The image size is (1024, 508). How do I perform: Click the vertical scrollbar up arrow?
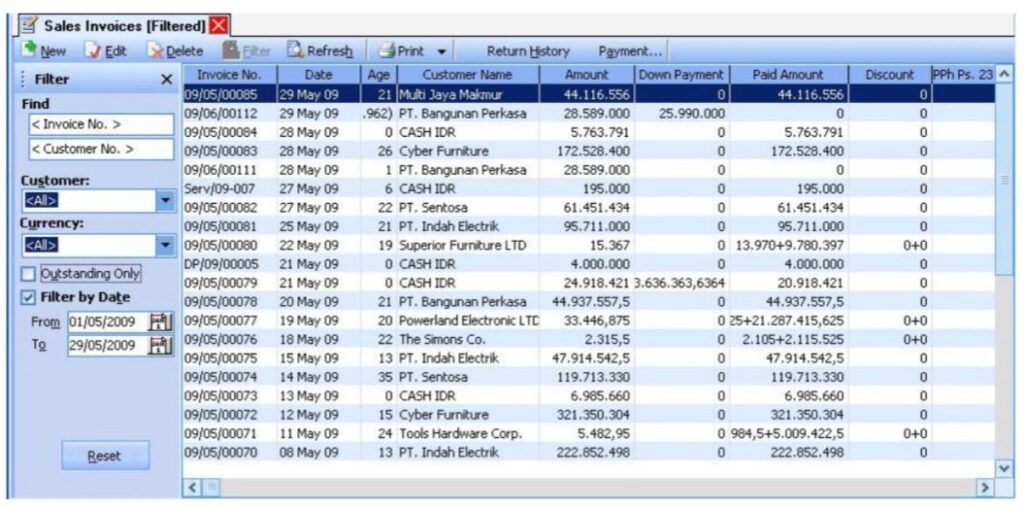pyautogui.click(x=1004, y=74)
